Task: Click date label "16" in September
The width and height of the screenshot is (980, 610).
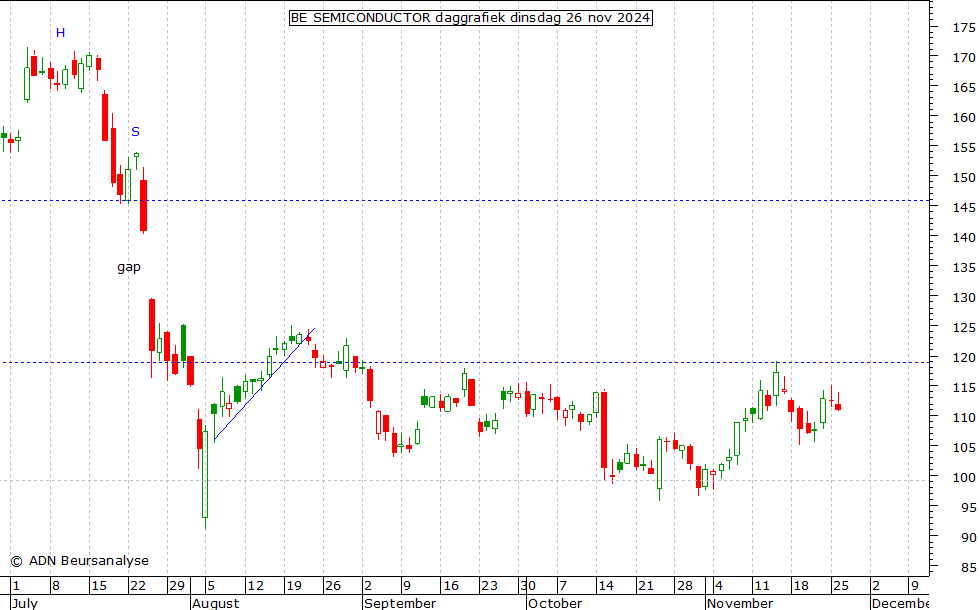Action: pos(451,586)
